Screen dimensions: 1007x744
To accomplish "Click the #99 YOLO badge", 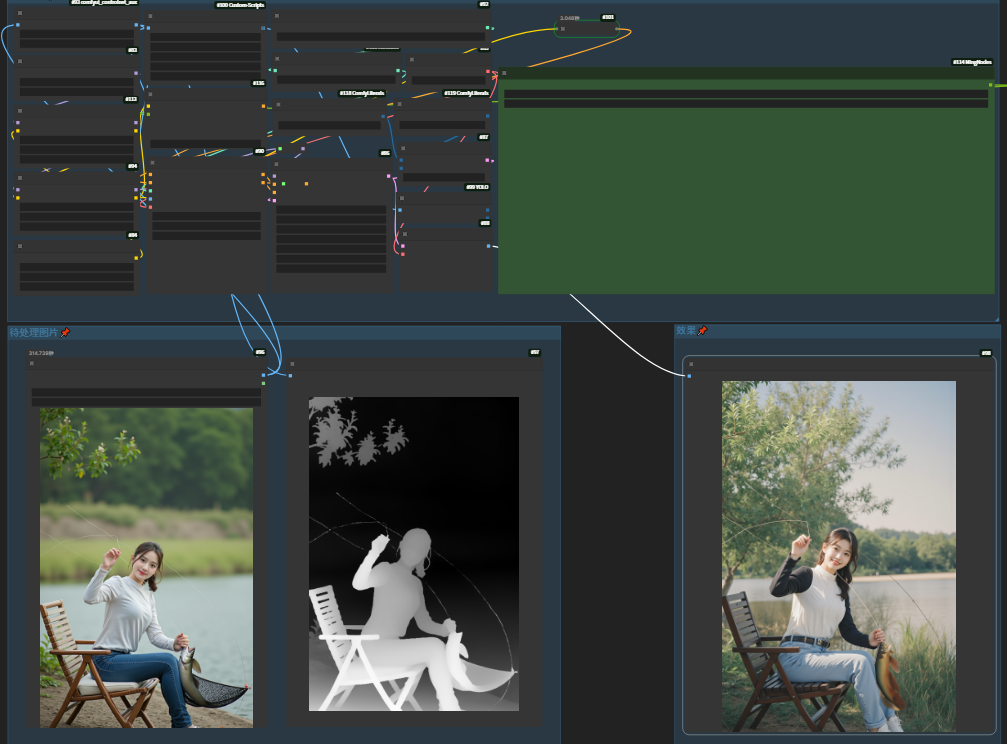I will pyautogui.click(x=477, y=187).
